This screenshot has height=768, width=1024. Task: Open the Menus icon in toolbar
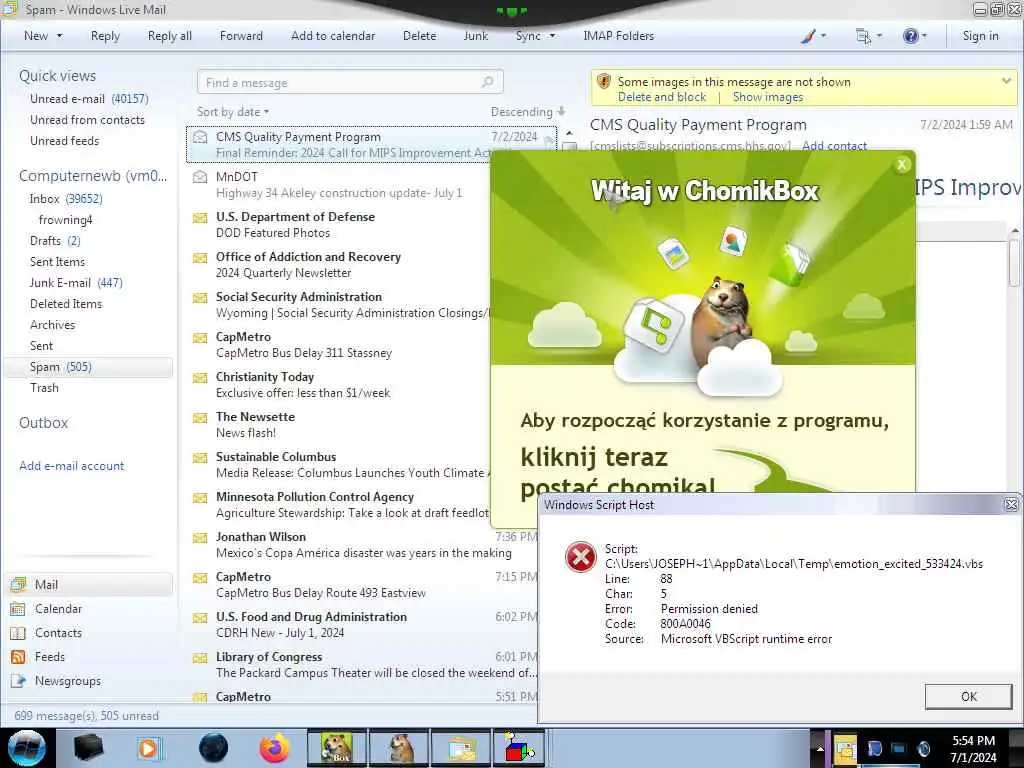click(x=863, y=37)
